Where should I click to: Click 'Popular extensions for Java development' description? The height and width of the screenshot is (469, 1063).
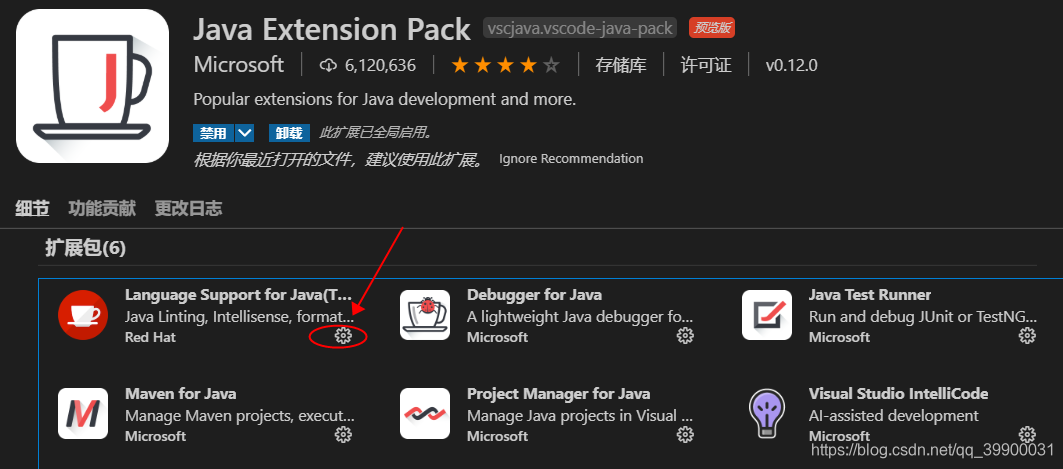click(x=384, y=100)
